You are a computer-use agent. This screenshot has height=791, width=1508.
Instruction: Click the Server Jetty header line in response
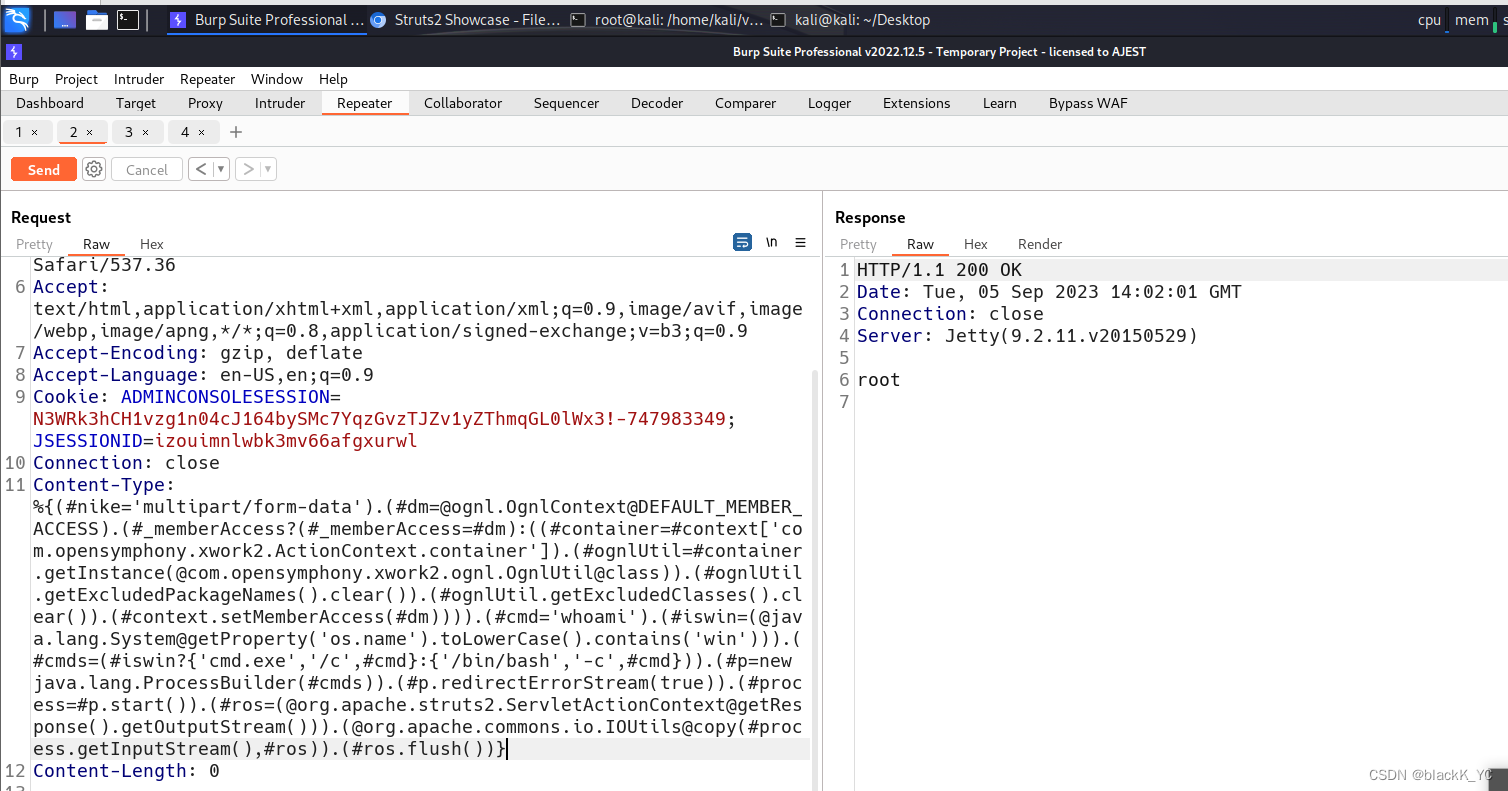tap(1027, 336)
